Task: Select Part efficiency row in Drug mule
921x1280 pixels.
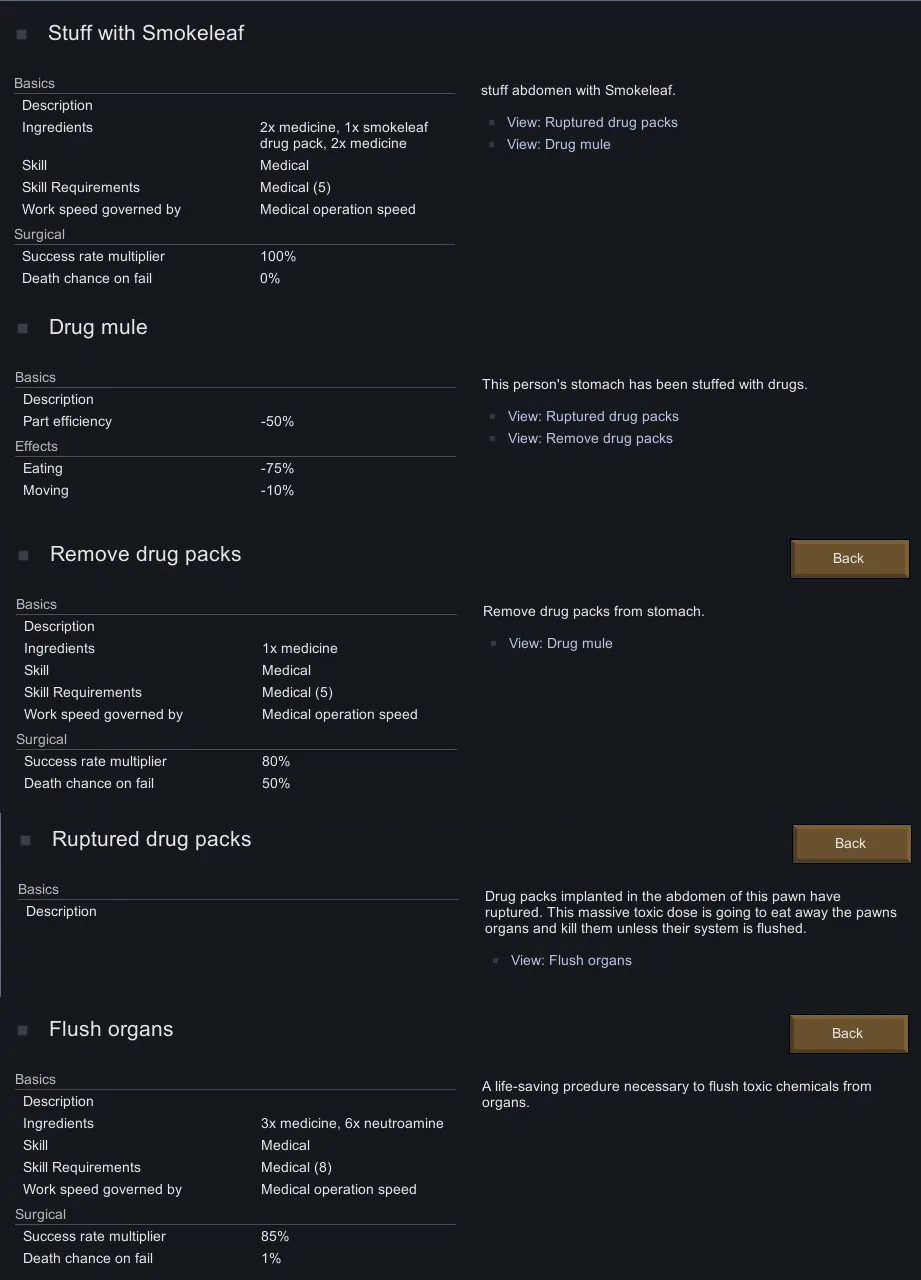Action: 236,421
